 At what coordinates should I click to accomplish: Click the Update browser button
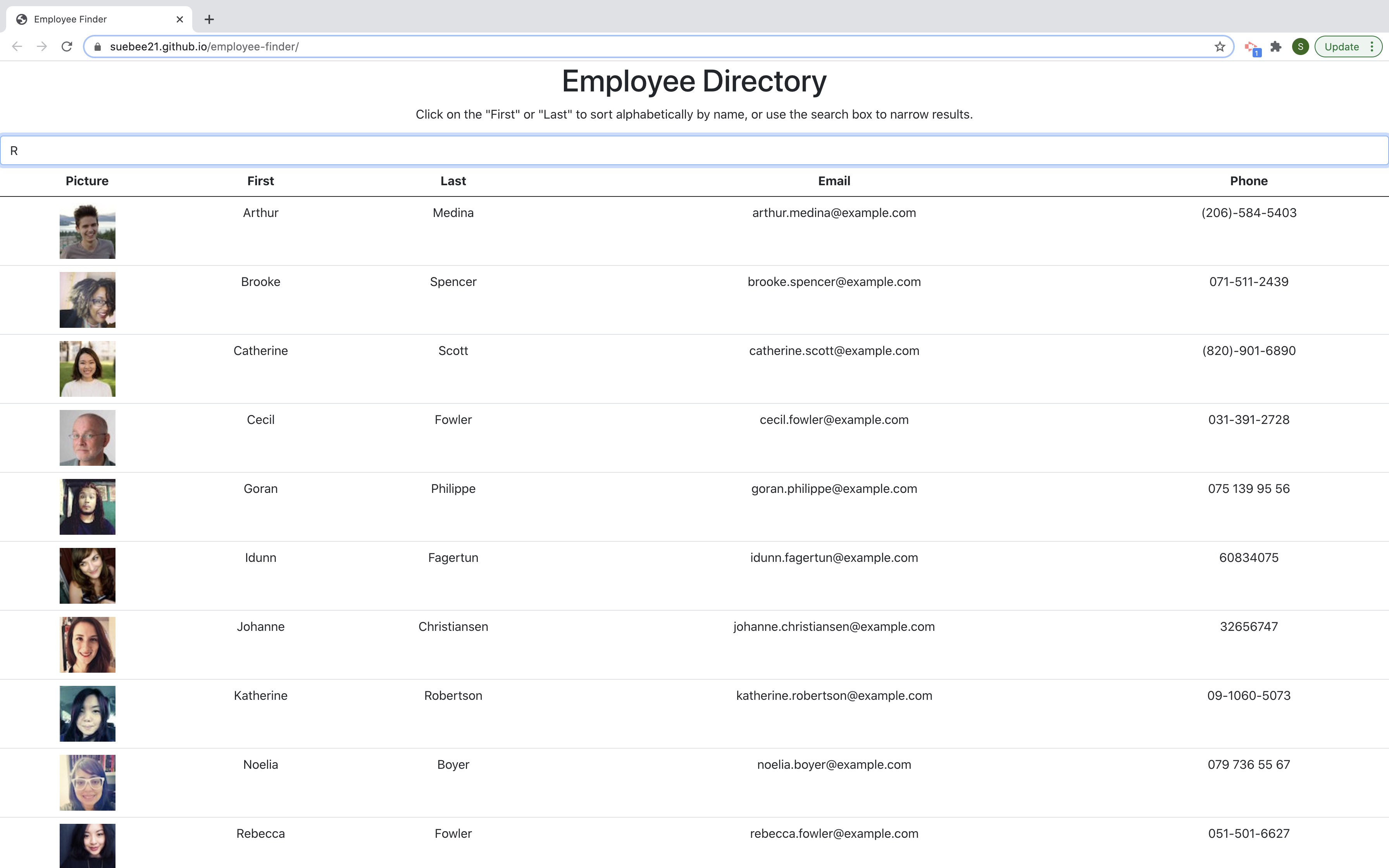pos(1342,46)
